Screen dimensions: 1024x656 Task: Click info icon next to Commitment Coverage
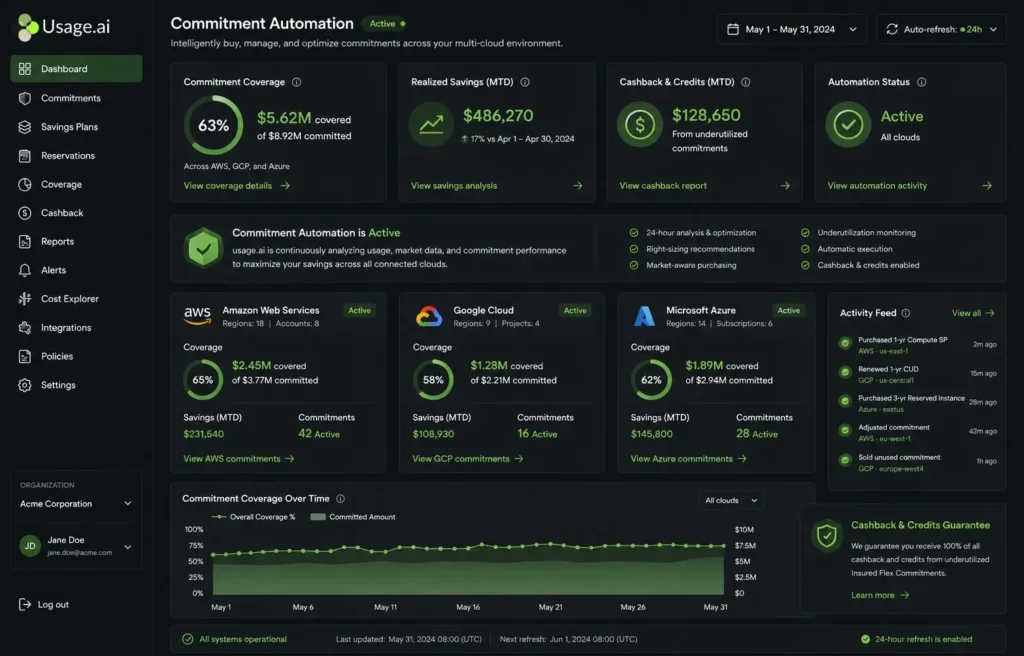pyautogui.click(x=296, y=82)
